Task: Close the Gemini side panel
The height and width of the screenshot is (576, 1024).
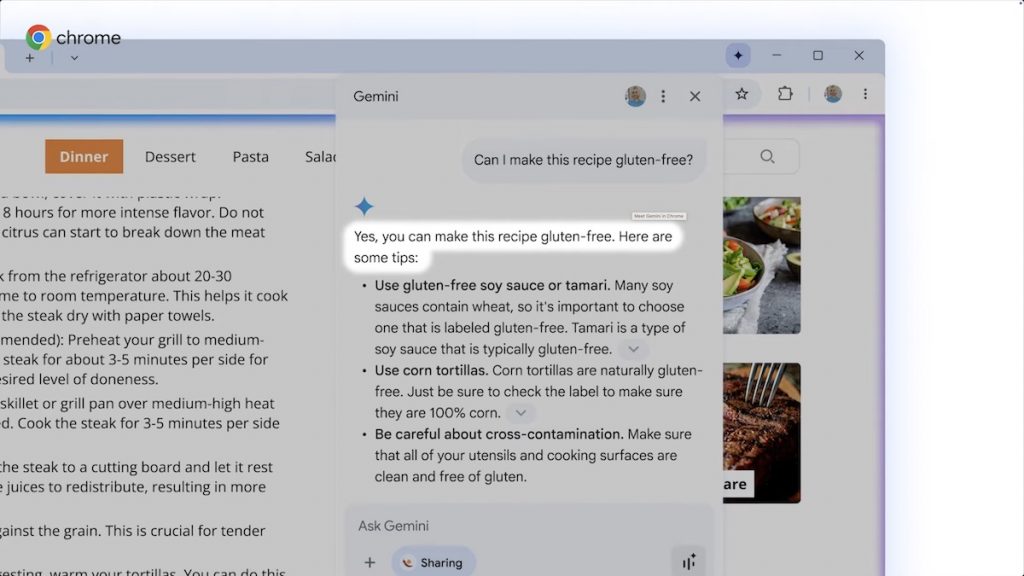Action: coord(695,96)
